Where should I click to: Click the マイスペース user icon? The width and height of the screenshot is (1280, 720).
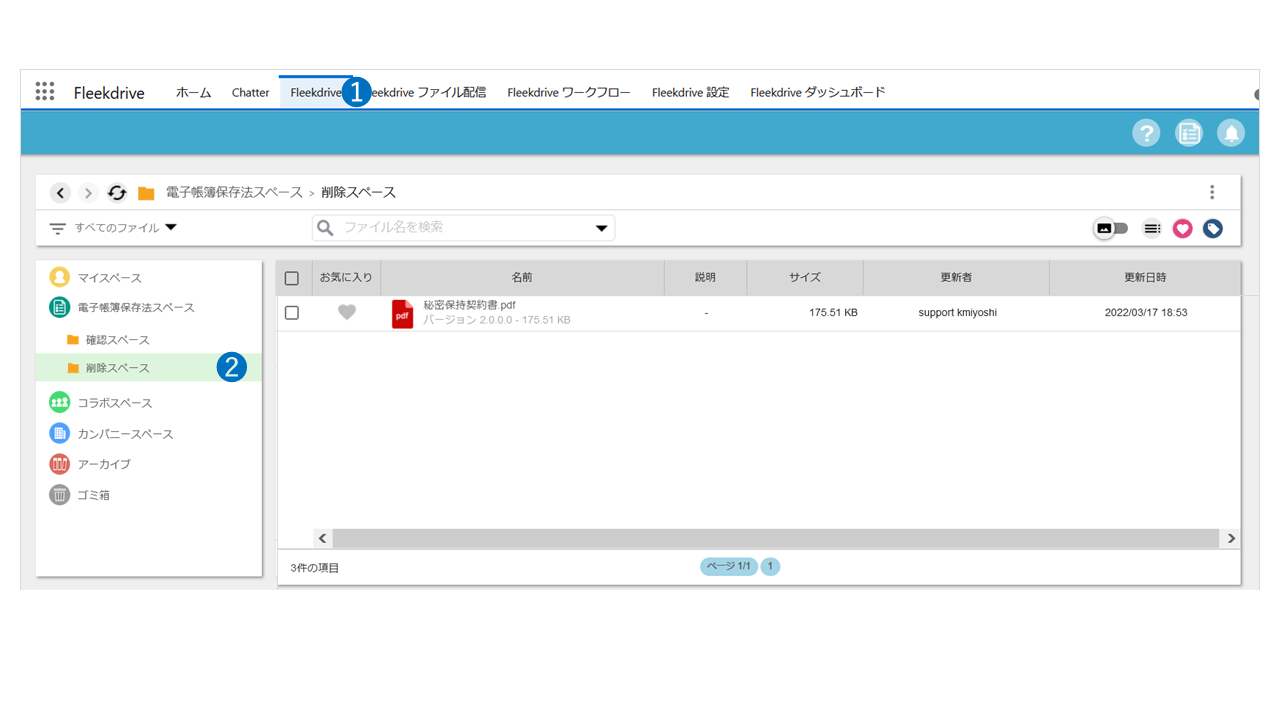(x=60, y=277)
